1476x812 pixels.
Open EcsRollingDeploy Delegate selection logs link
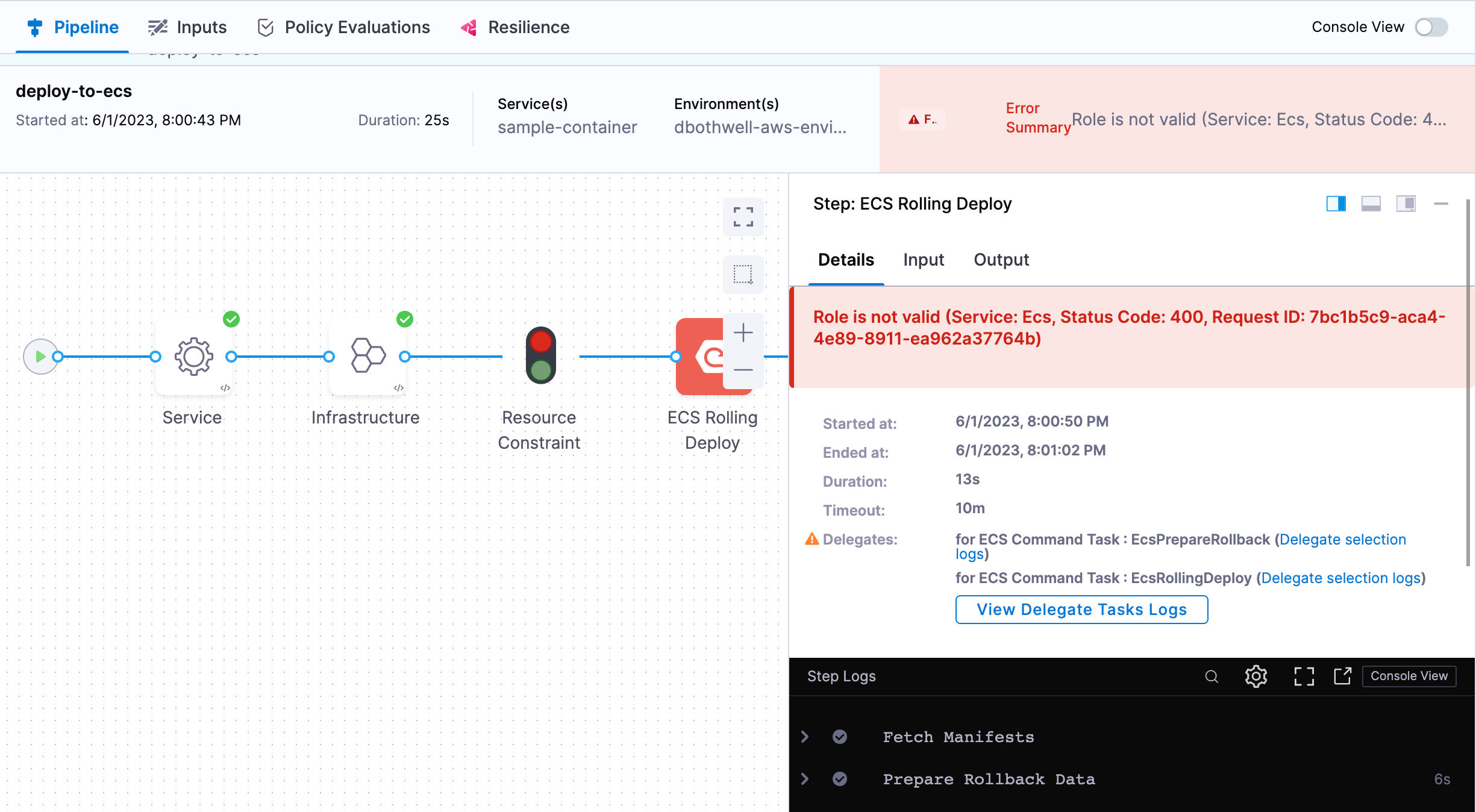click(1341, 578)
